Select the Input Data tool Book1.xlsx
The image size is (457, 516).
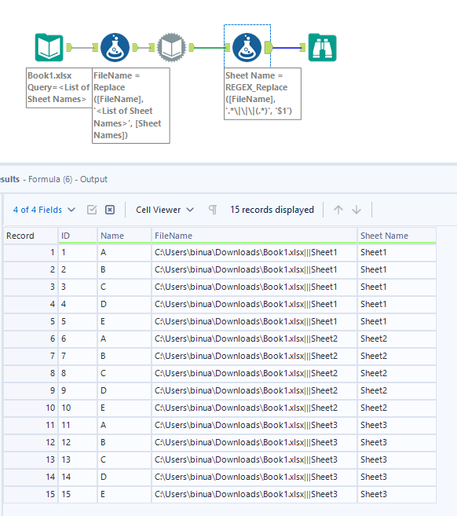click(x=49, y=47)
